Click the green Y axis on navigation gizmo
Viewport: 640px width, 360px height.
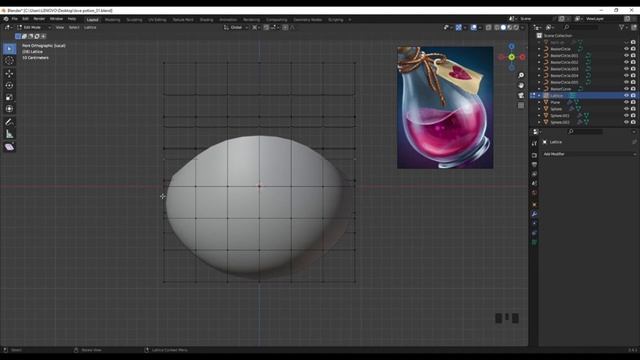(x=511, y=57)
